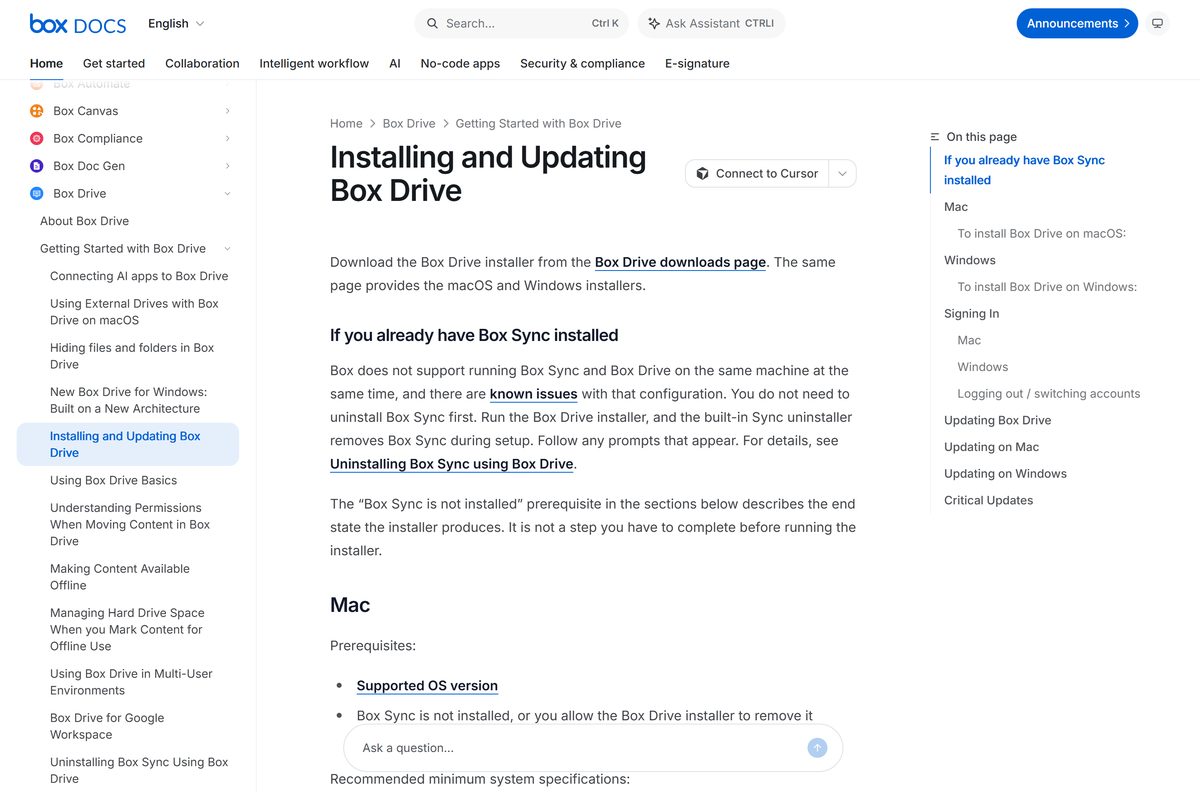Open the Box Drive downloads page link

[680, 262]
